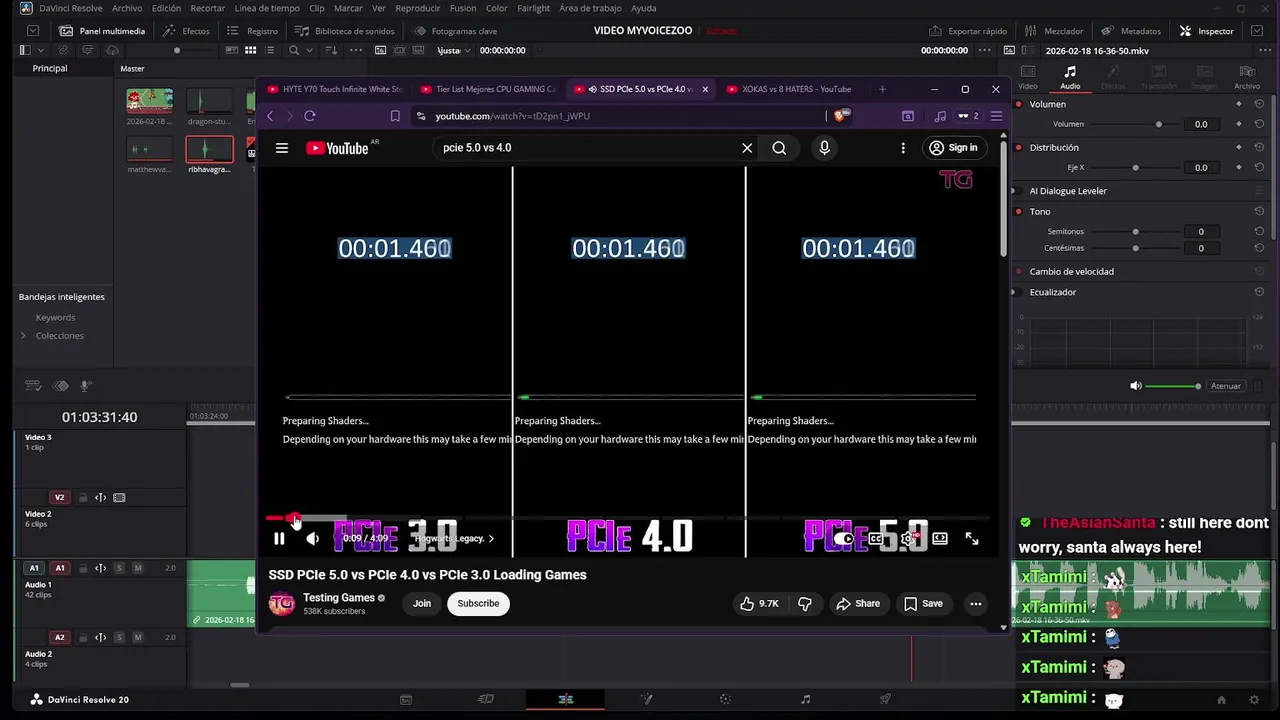Click the Atenuar button
1280x720 pixels.
point(1226,386)
